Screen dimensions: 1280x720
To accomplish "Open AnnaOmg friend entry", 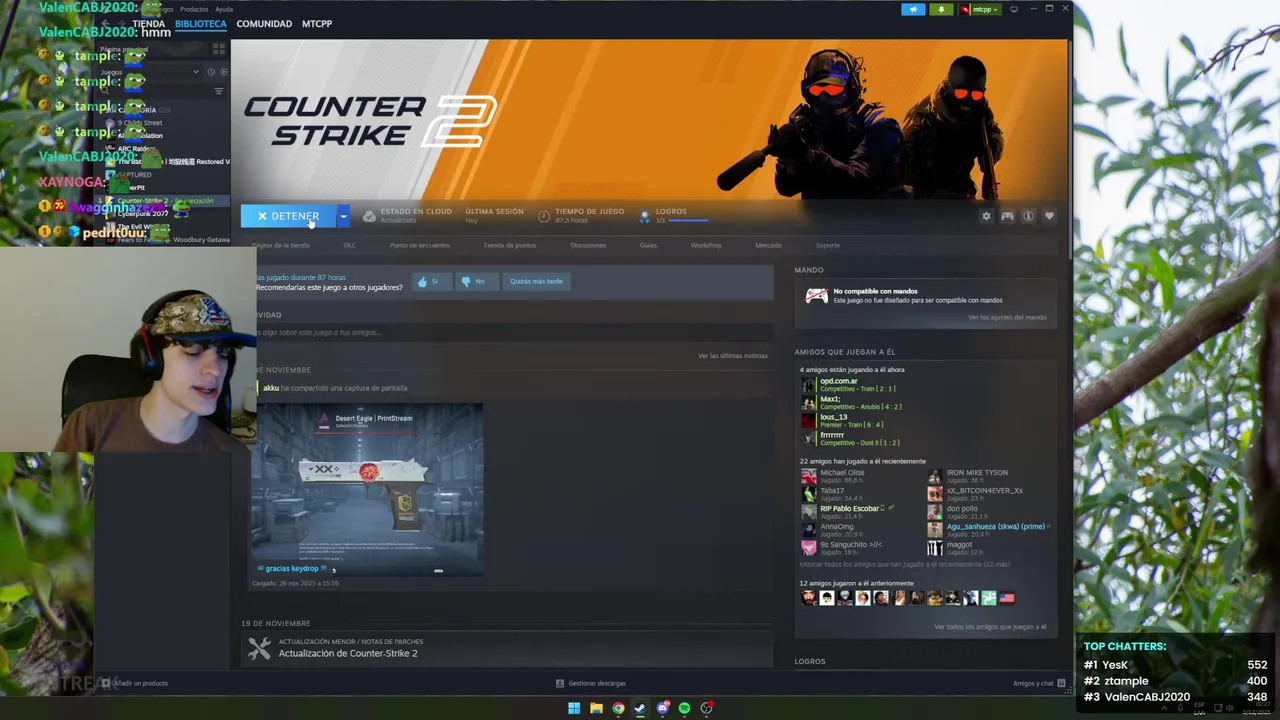I will coord(832,531).
